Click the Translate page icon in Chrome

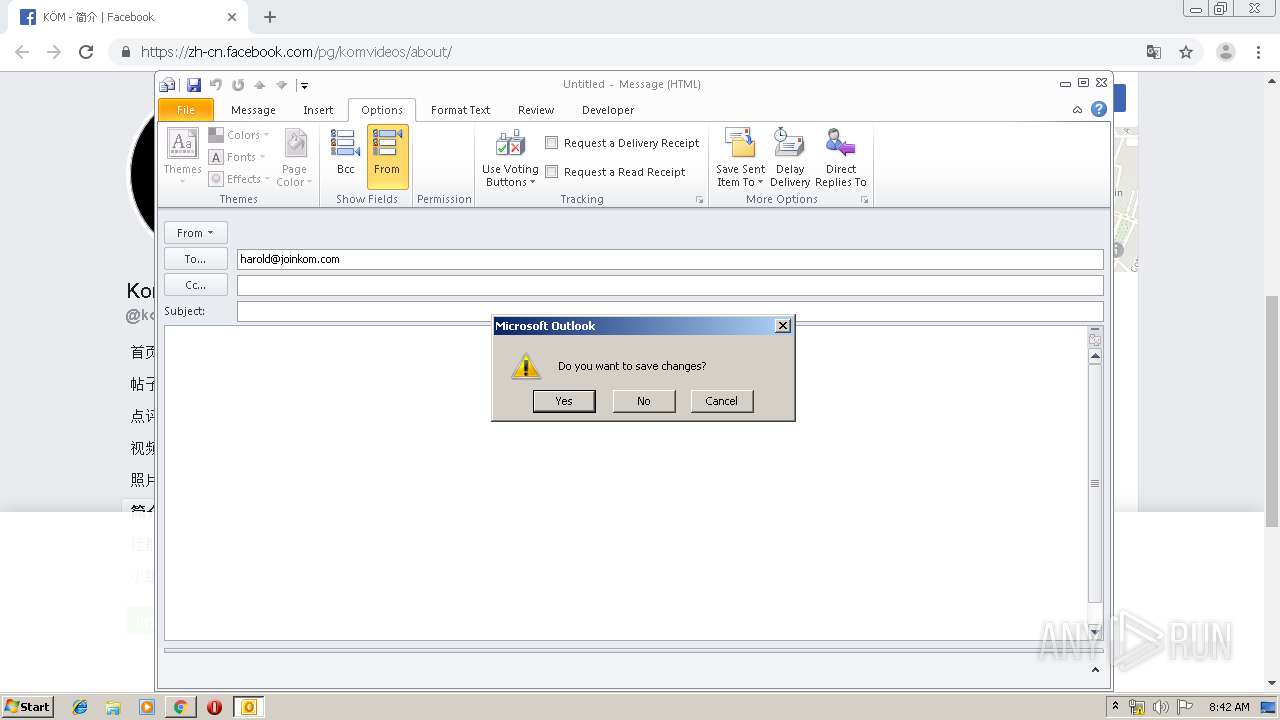[x=1153, y=52]
